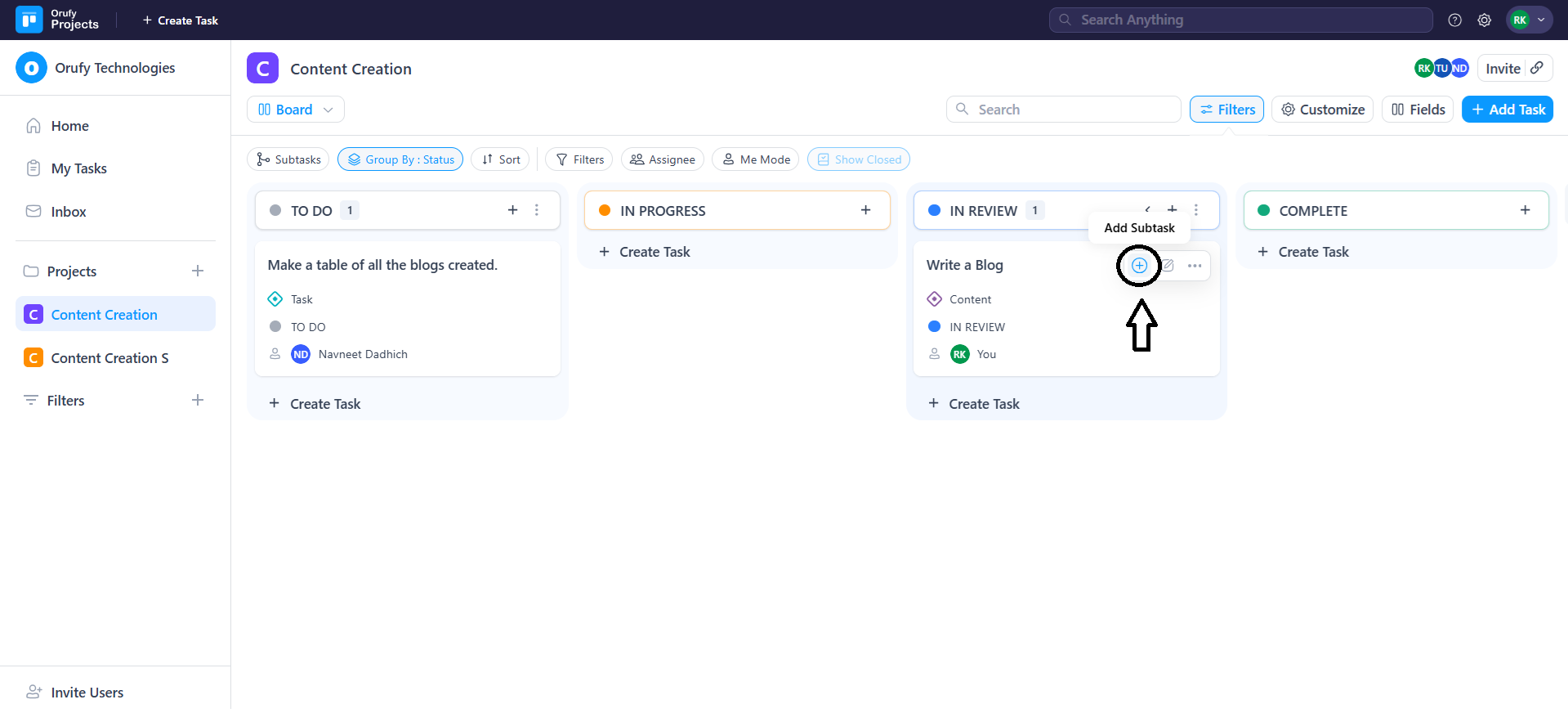Open the Group By: Status dropdown
Screen dimensions: 1568x713
click(x=400, y=159)
